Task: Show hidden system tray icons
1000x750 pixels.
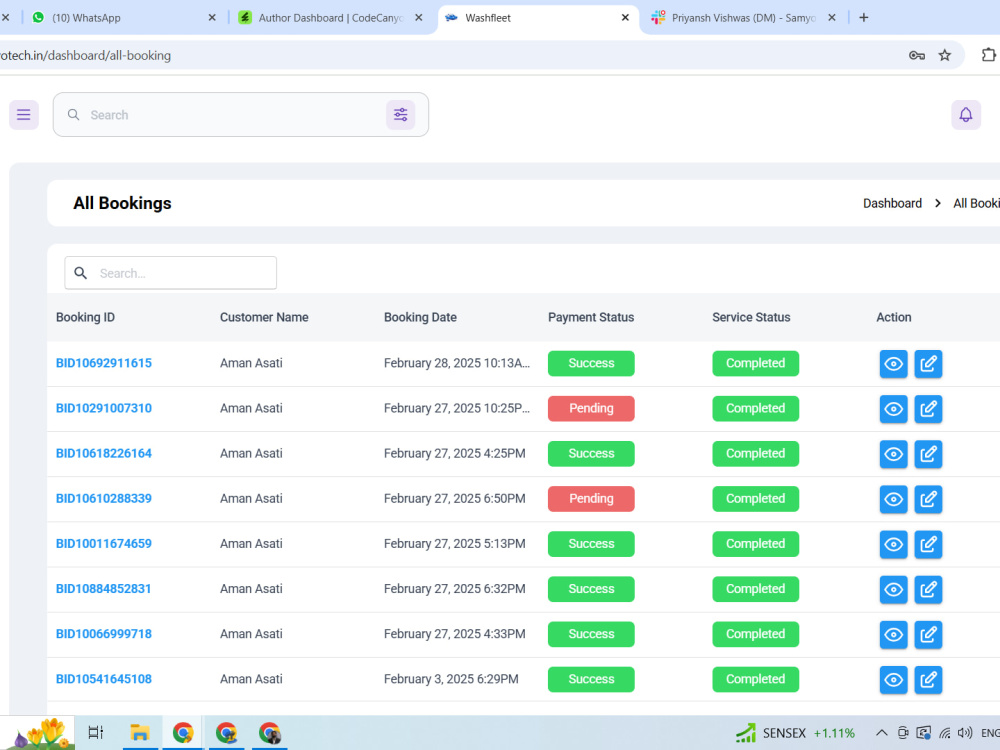Action: (881, 733)
